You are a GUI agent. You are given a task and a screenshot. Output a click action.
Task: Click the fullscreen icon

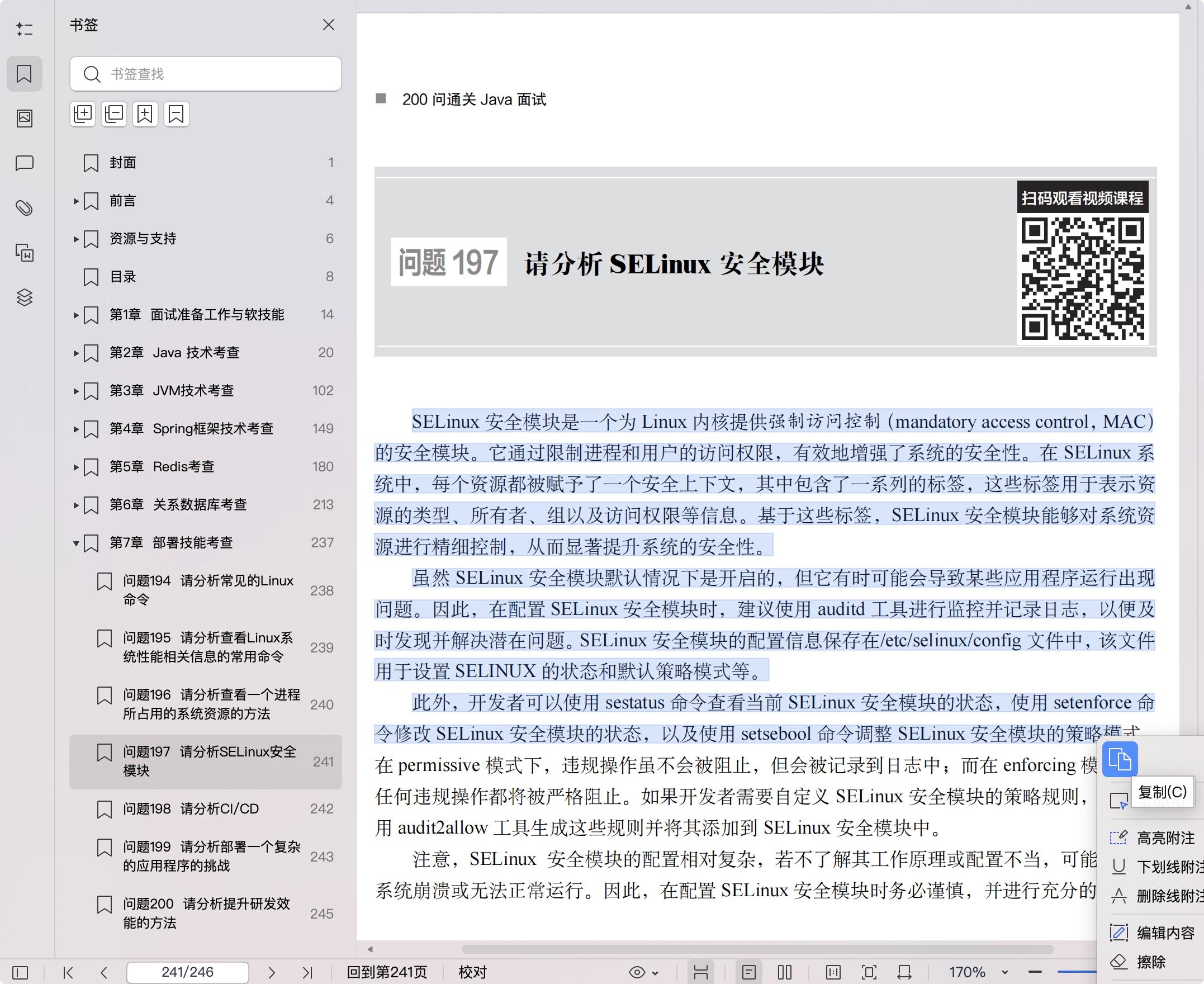(869, 973)
